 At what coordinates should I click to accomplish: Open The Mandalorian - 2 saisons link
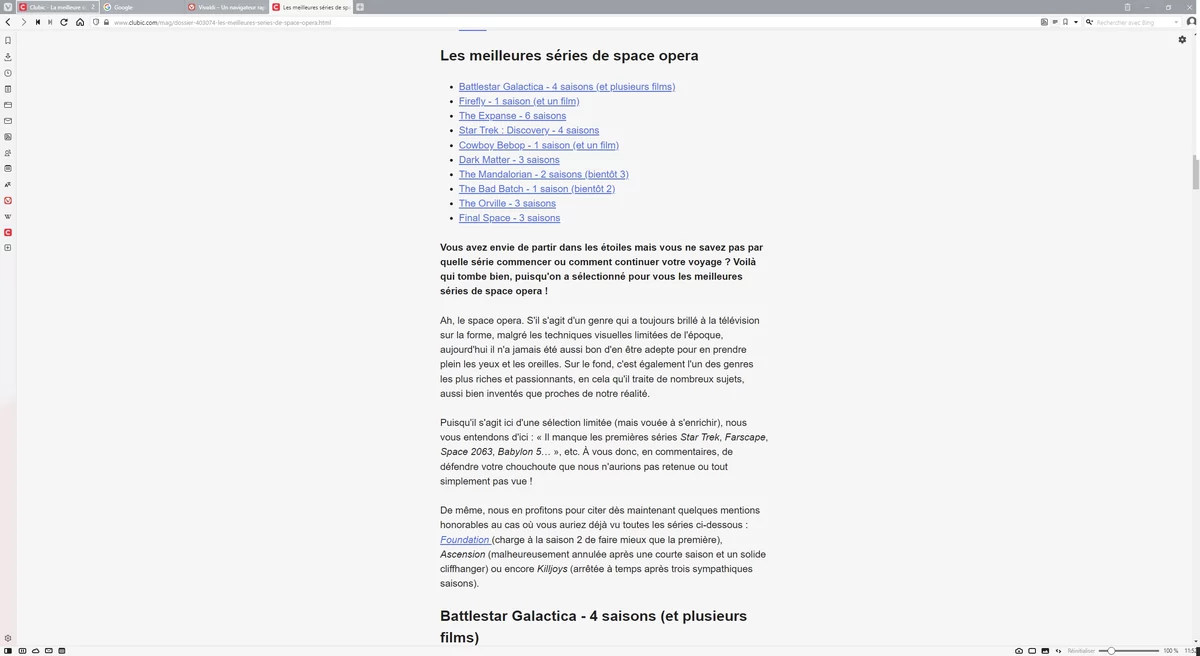[x=544, y=174]
